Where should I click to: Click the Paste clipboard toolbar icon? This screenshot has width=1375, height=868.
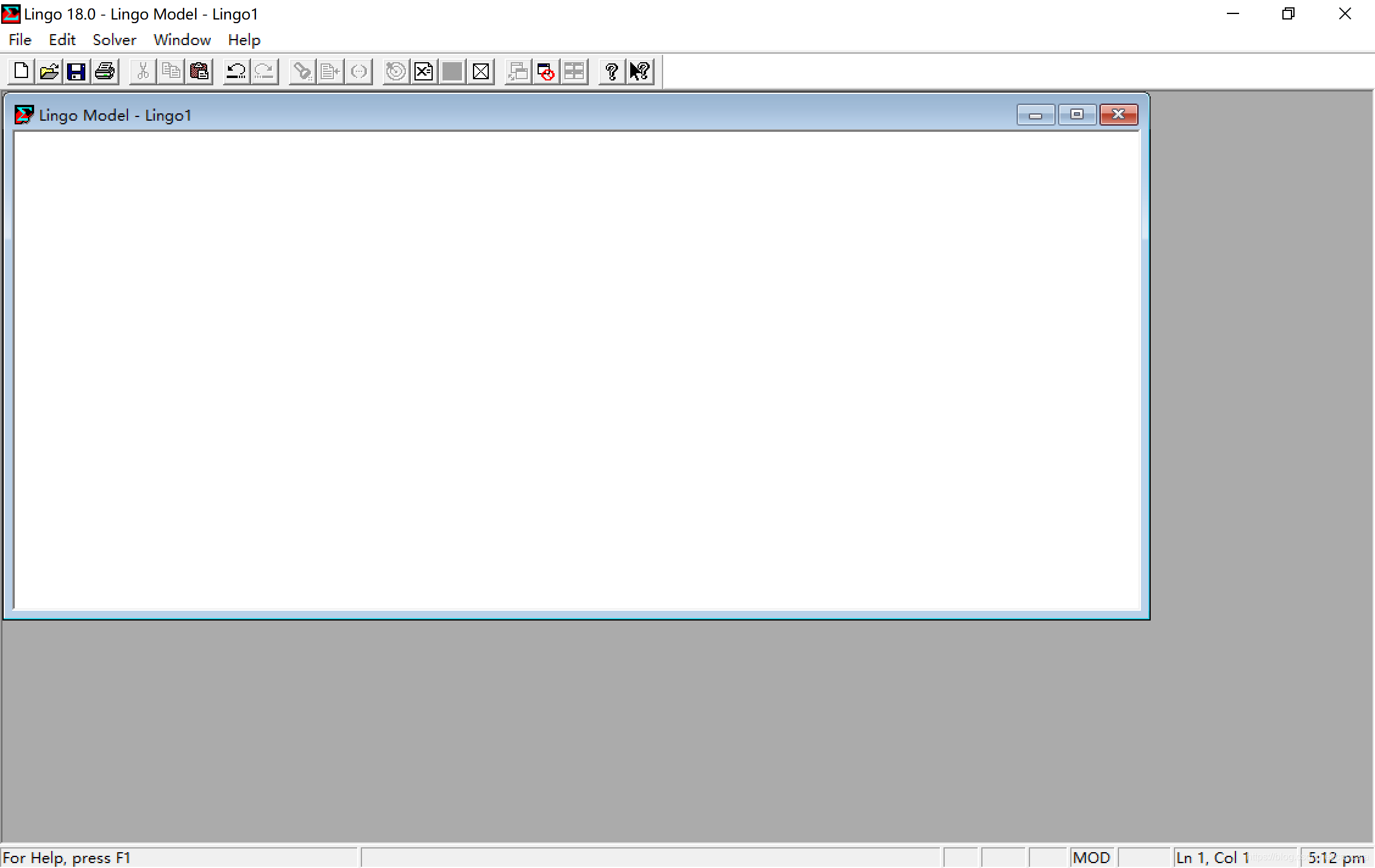[199, 72]
